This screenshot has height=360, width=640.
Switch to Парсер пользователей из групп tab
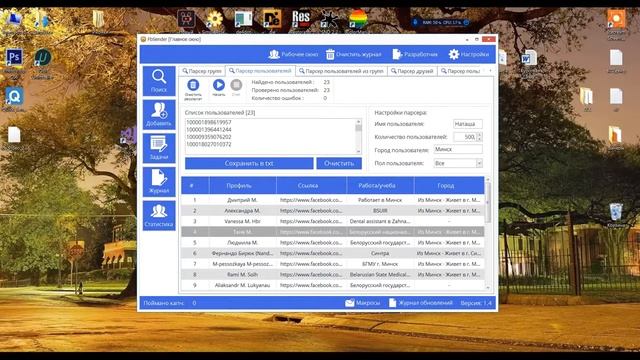pos(341,71)
